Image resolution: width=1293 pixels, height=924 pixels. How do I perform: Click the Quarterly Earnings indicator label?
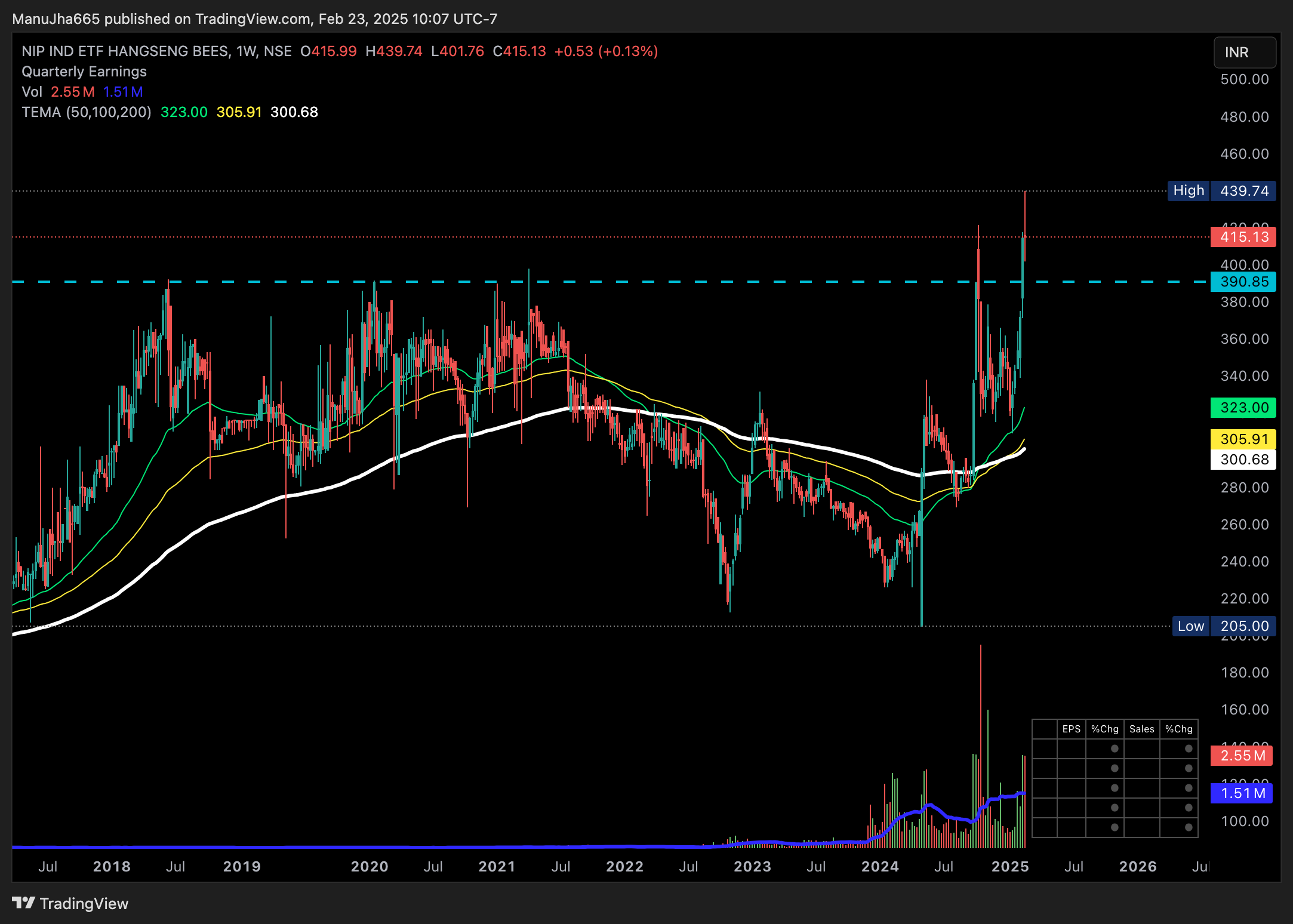[x=84, y=72]
